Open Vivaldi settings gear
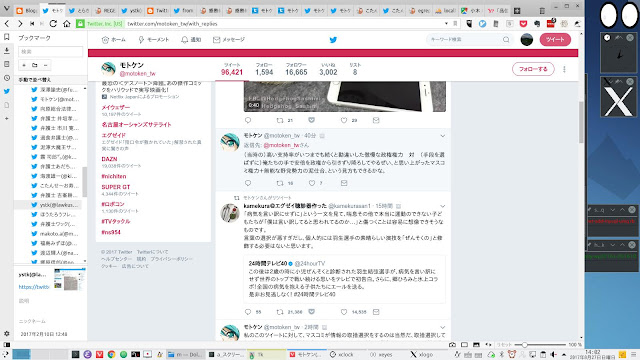 [7, 333]
